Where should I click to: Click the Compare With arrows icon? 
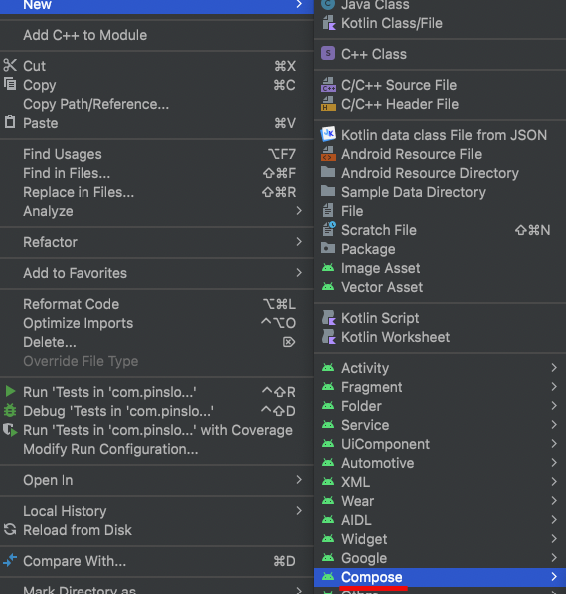[10, 560]
